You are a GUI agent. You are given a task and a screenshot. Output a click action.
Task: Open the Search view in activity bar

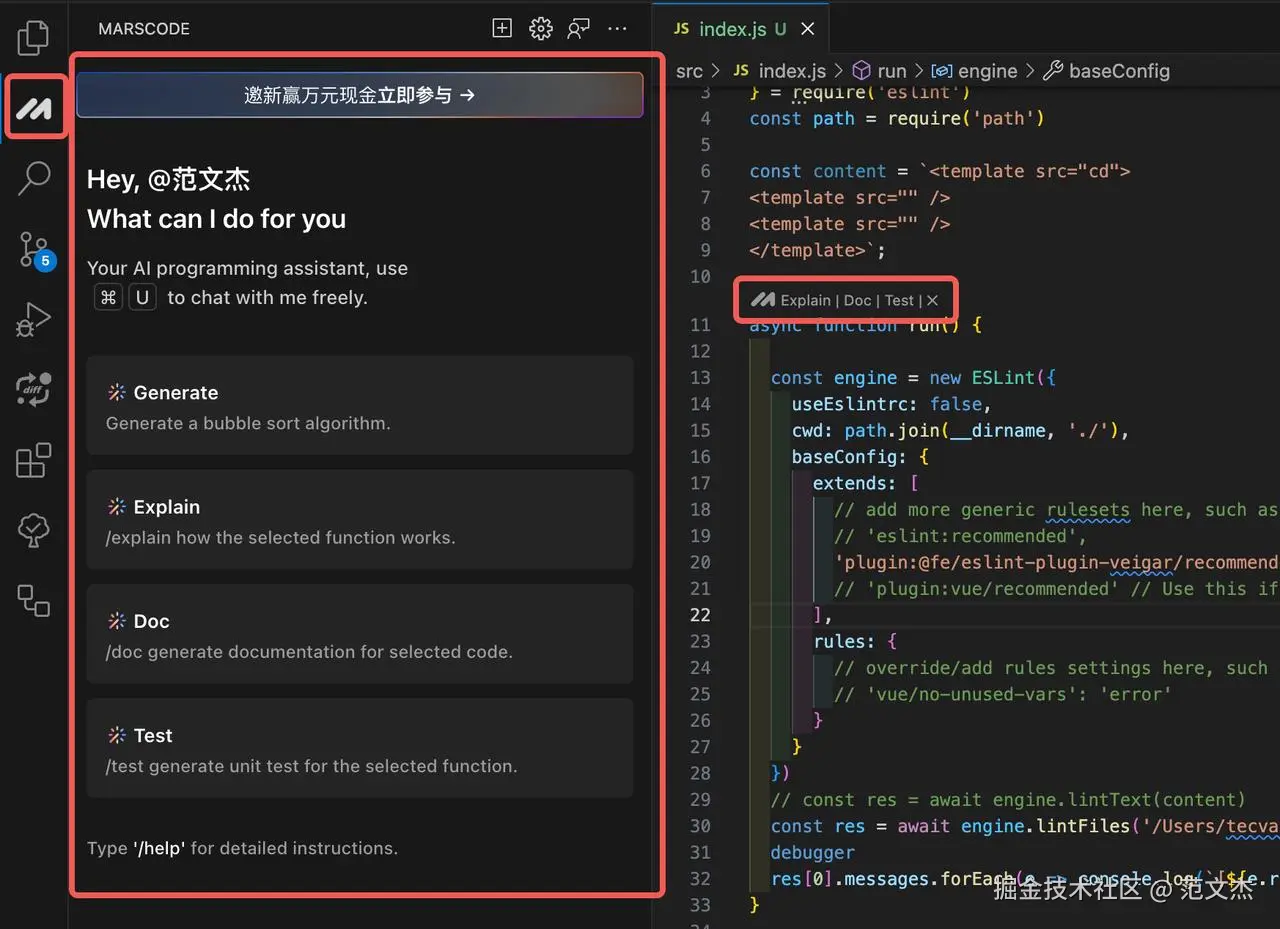click(x=34, y=178)
